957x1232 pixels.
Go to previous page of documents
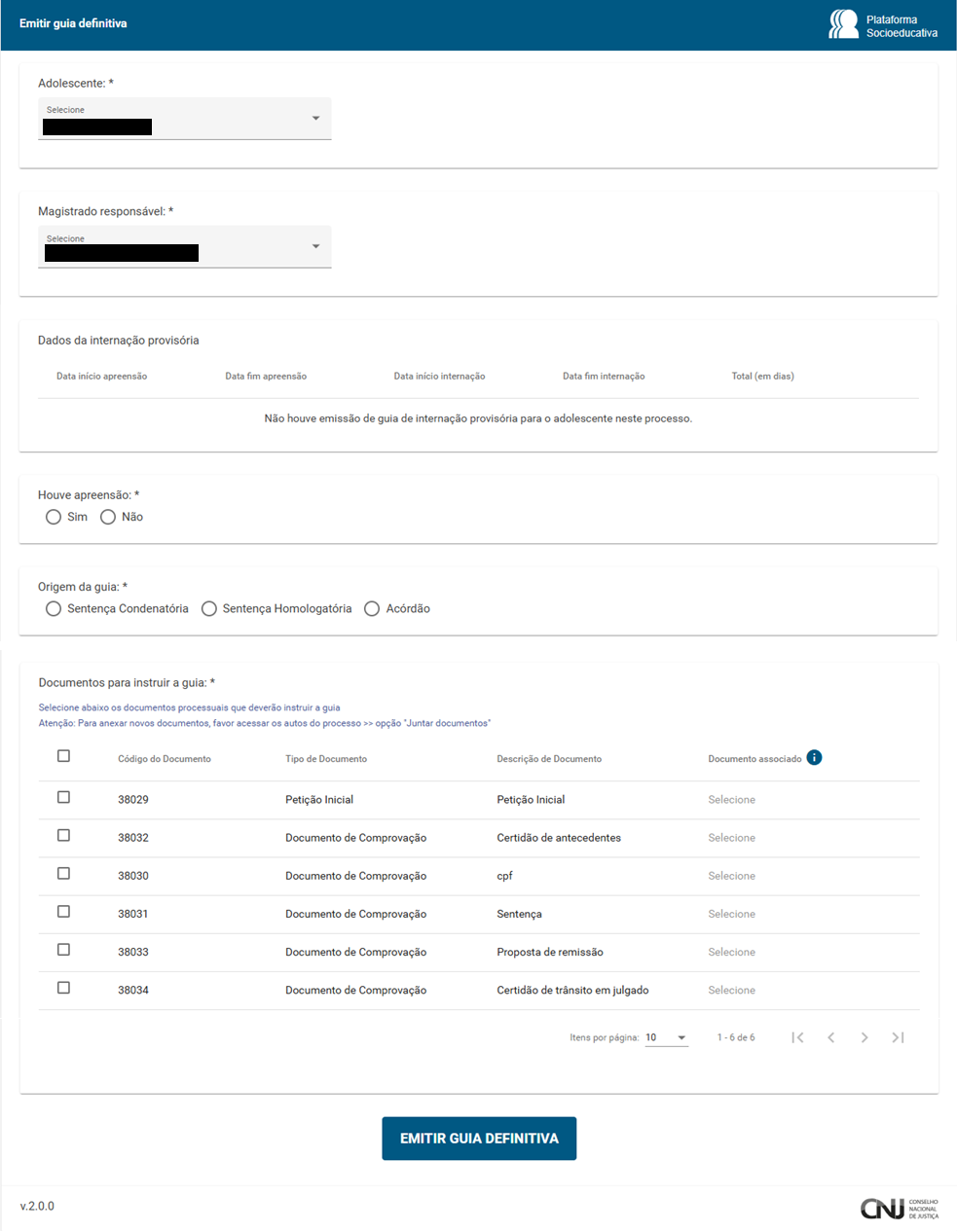(x=830, y=1037)
